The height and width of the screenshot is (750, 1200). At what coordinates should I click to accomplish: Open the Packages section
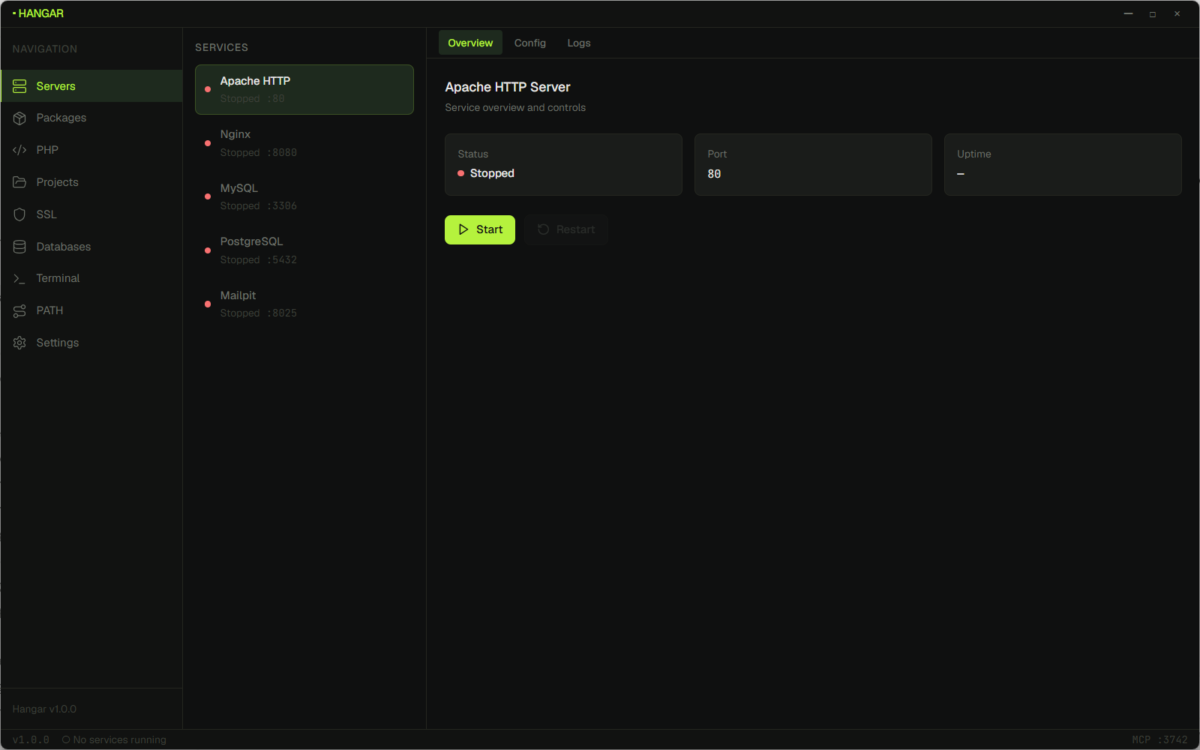click(x=91, y=118)
